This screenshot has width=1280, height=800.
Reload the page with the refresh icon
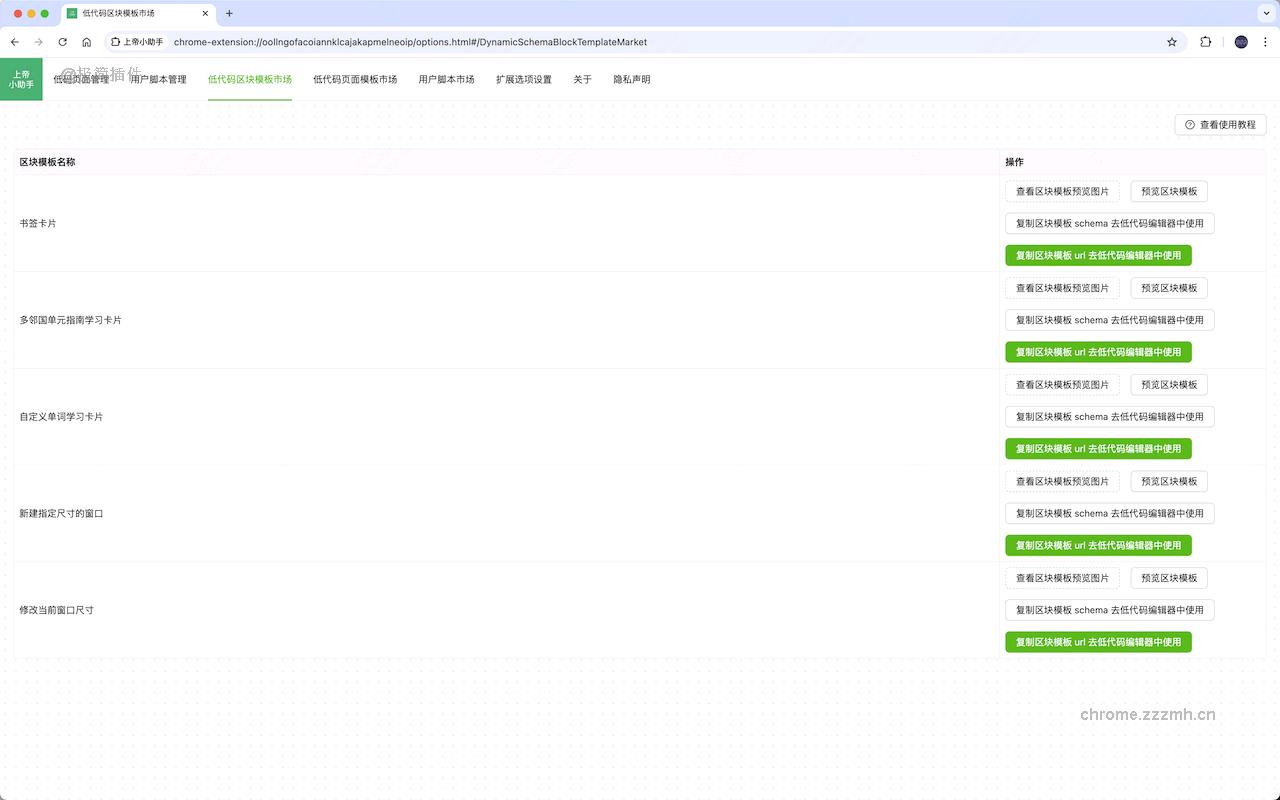point(62,42)
